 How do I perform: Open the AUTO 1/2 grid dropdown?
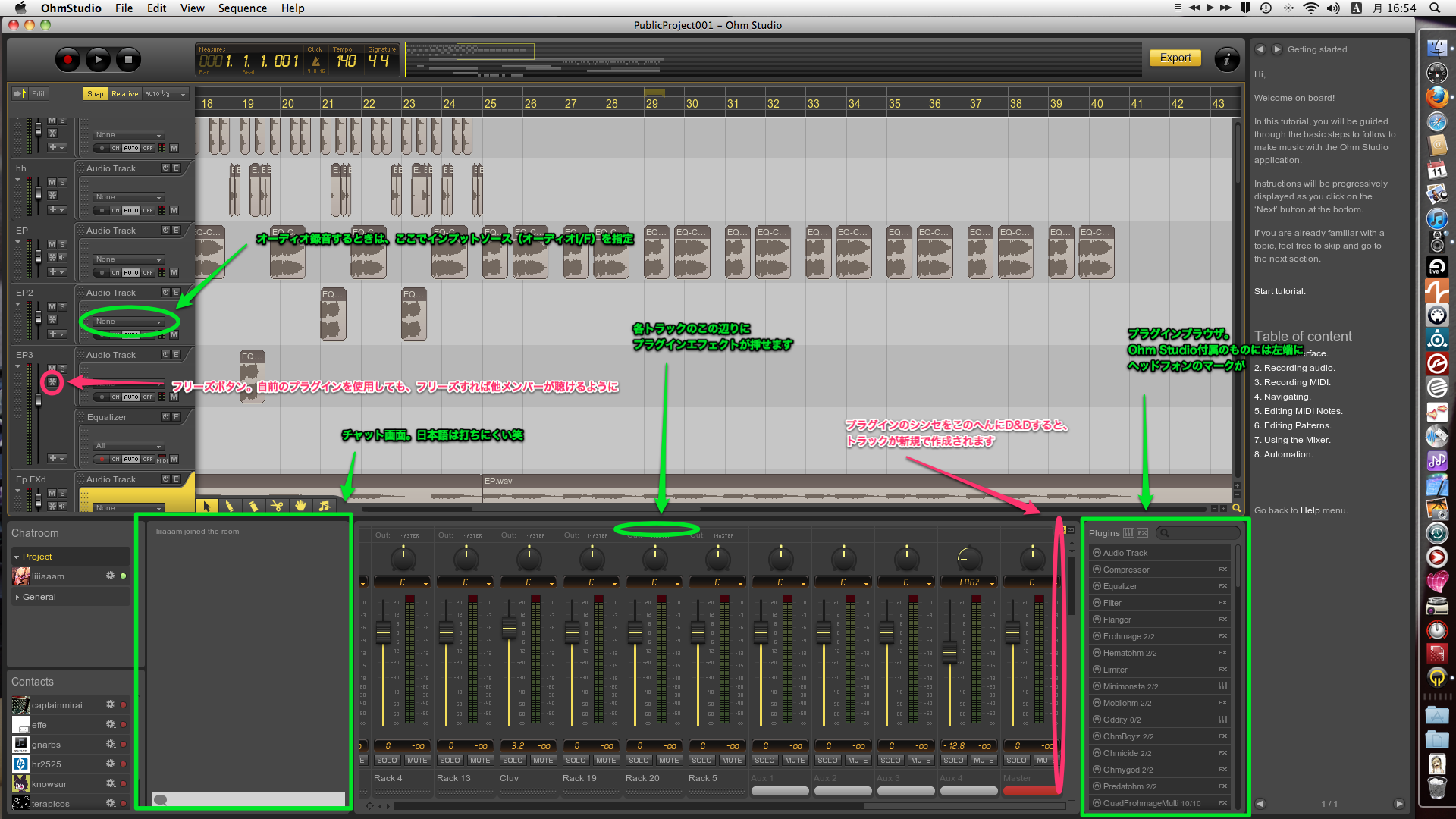pyautogui.click(x=166, y=94)
